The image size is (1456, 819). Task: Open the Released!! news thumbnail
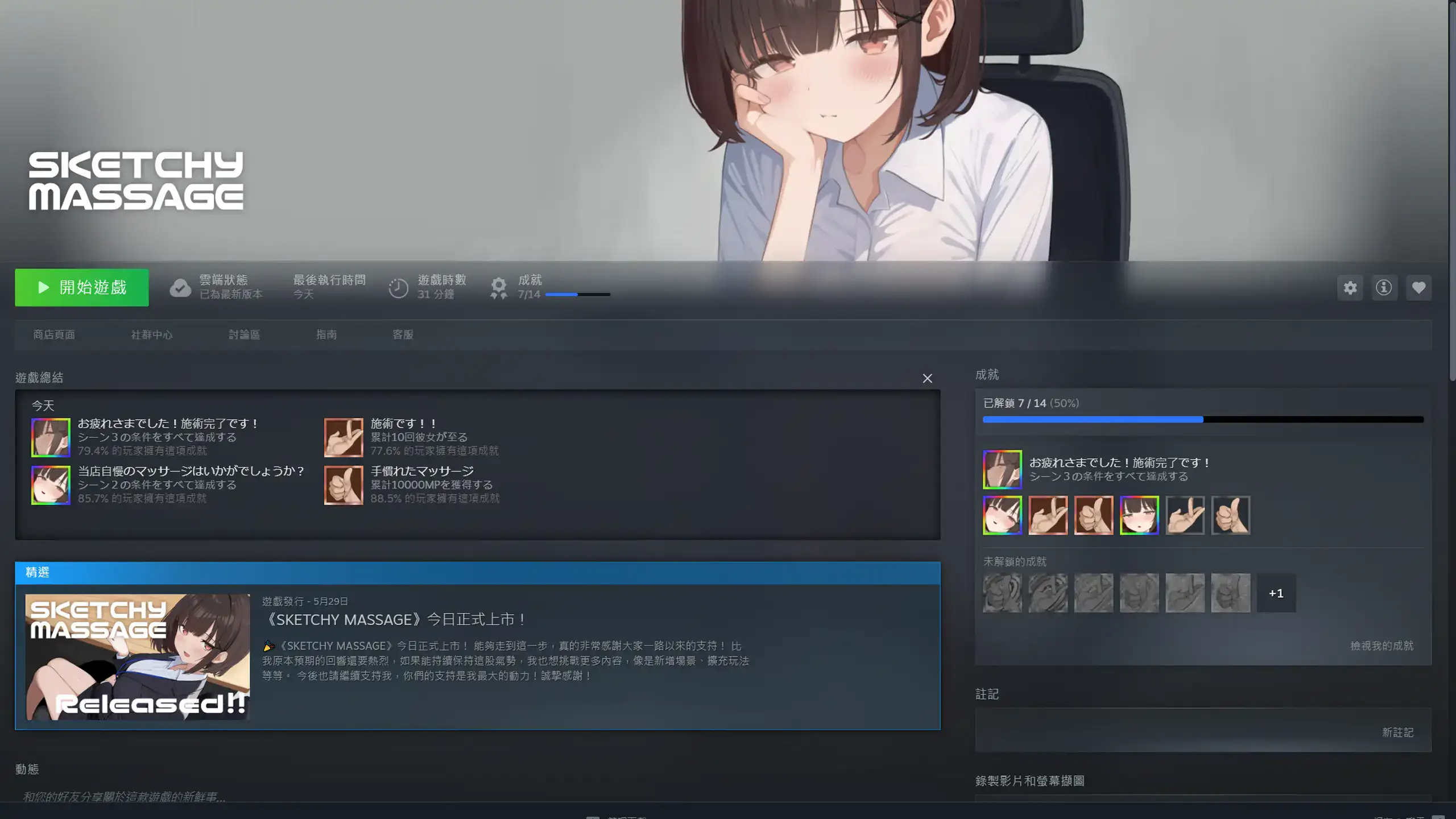click(x=138, y=657)
